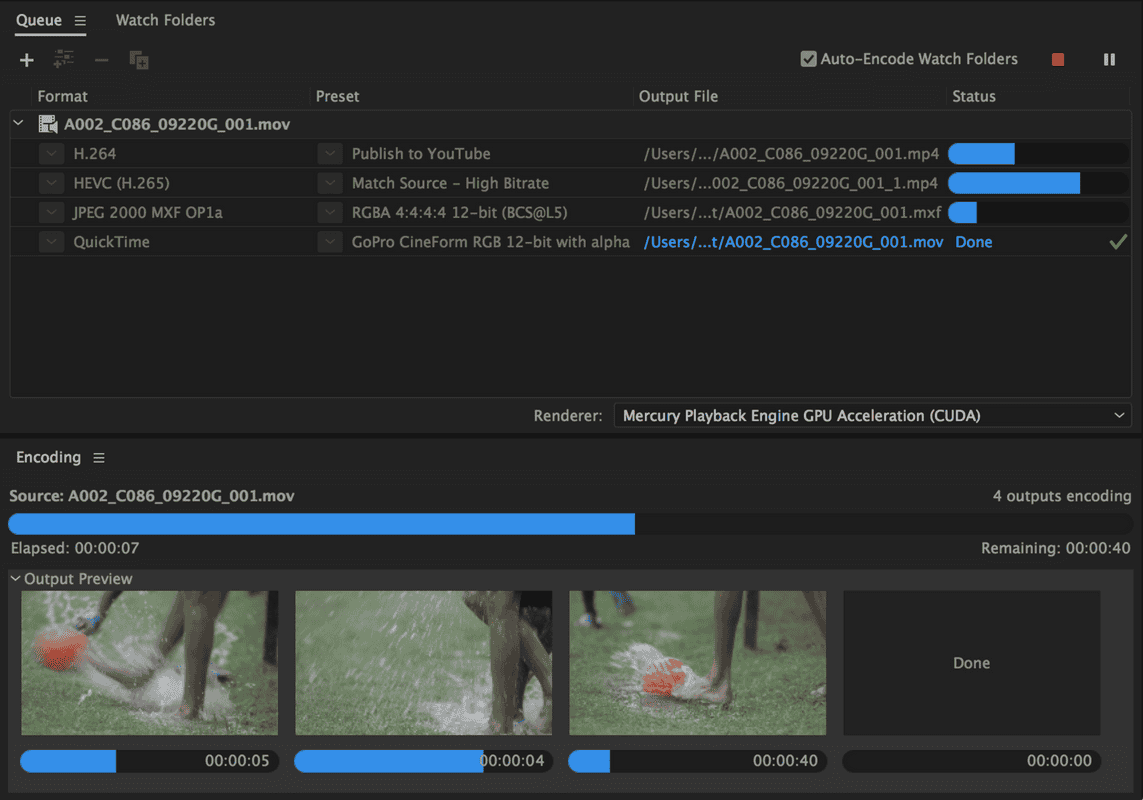Viewport: 1143px width, 800px height.
Task: Click the Status column header
Action: (x=974, y=96)
